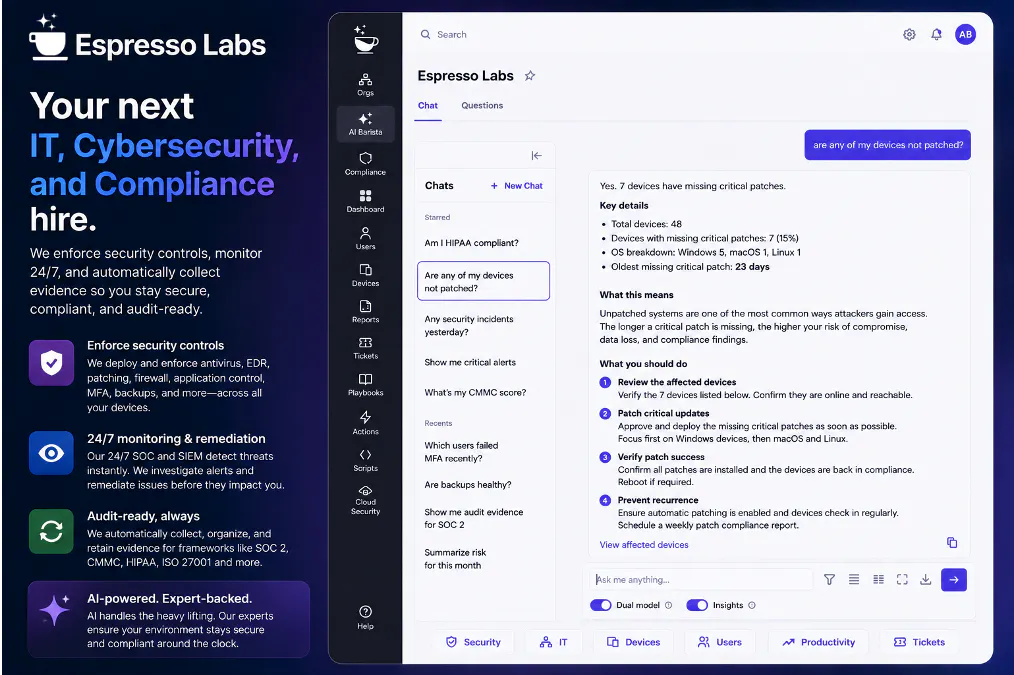Select the bottom Tickets category tab
The height and width of the screenshot is (675, 1014).
919,642
